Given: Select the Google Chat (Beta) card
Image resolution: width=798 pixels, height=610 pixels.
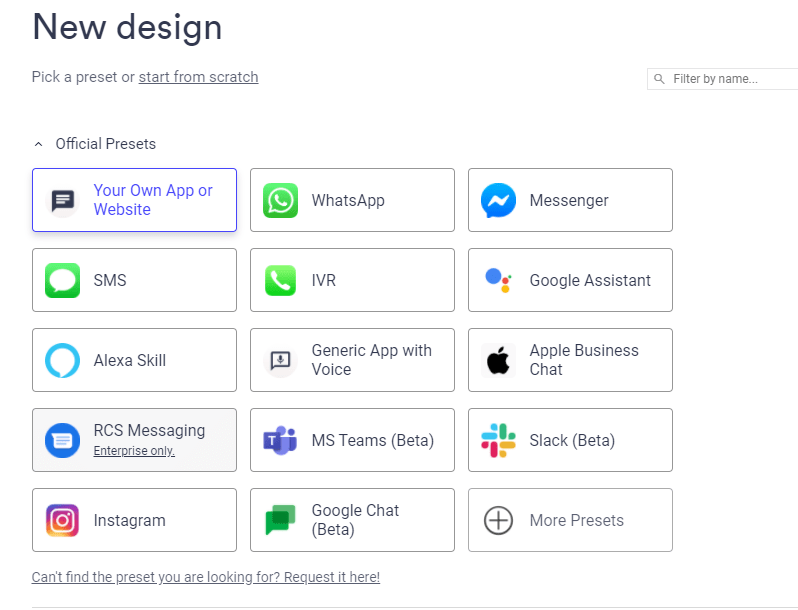Looking at the screenshot, I should 352,520.
